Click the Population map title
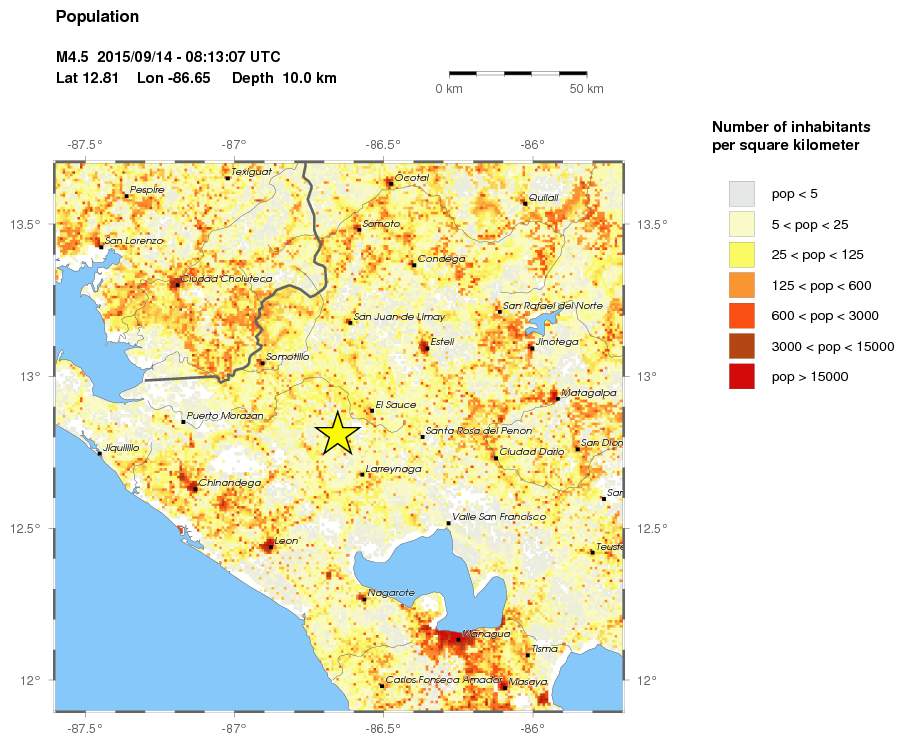Screen dimensions: 904x743 click(x=99, y=16)
